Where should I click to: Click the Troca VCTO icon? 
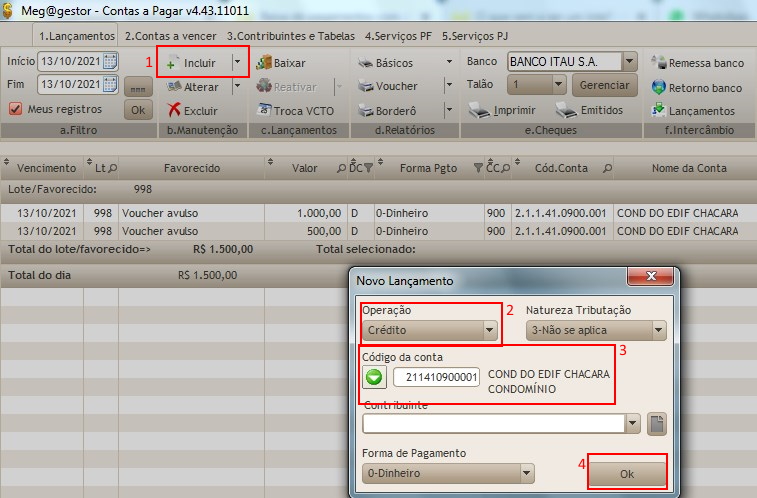tap(264, 110)
